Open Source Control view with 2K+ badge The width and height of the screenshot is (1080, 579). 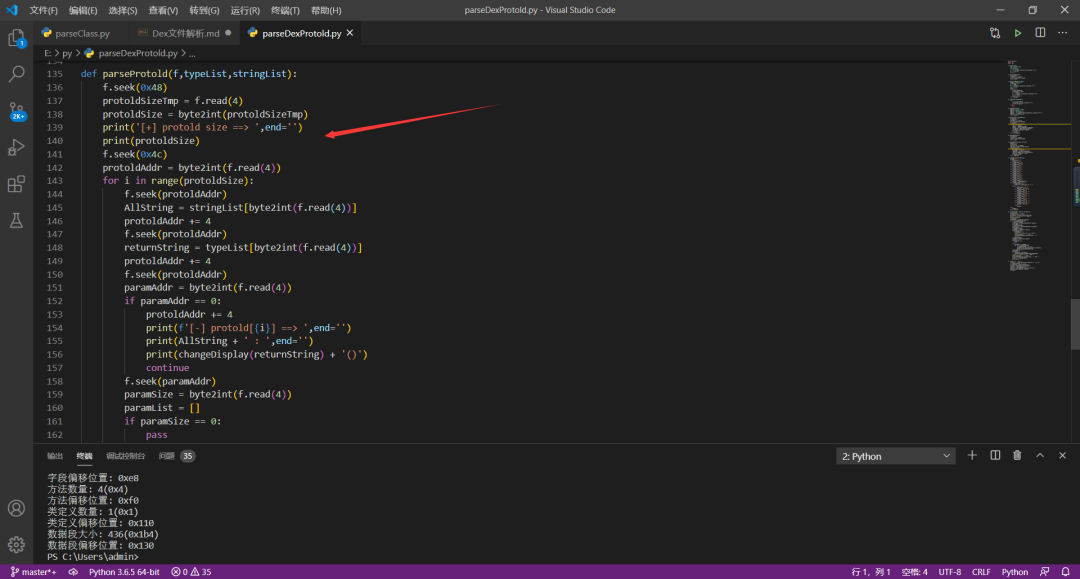(17, 111)
